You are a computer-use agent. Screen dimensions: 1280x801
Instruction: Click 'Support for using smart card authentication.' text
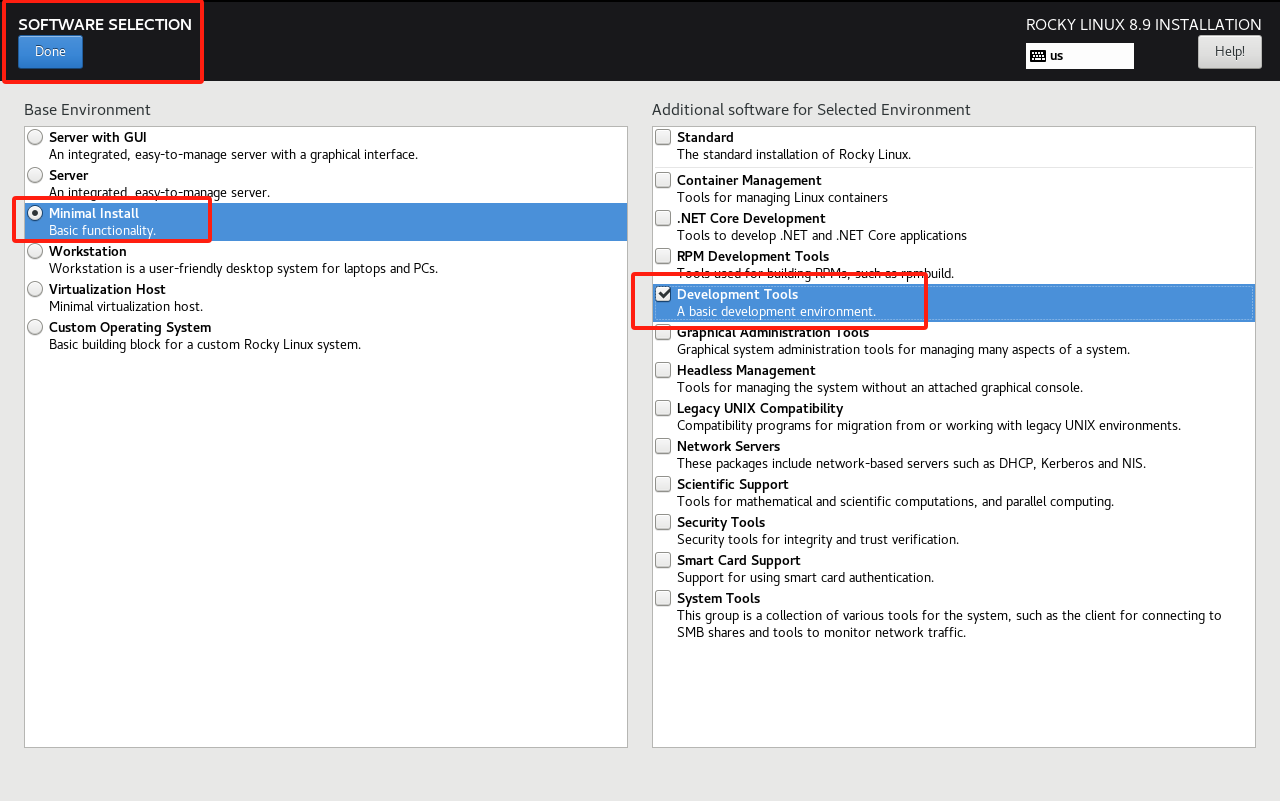tap(805, 578)
